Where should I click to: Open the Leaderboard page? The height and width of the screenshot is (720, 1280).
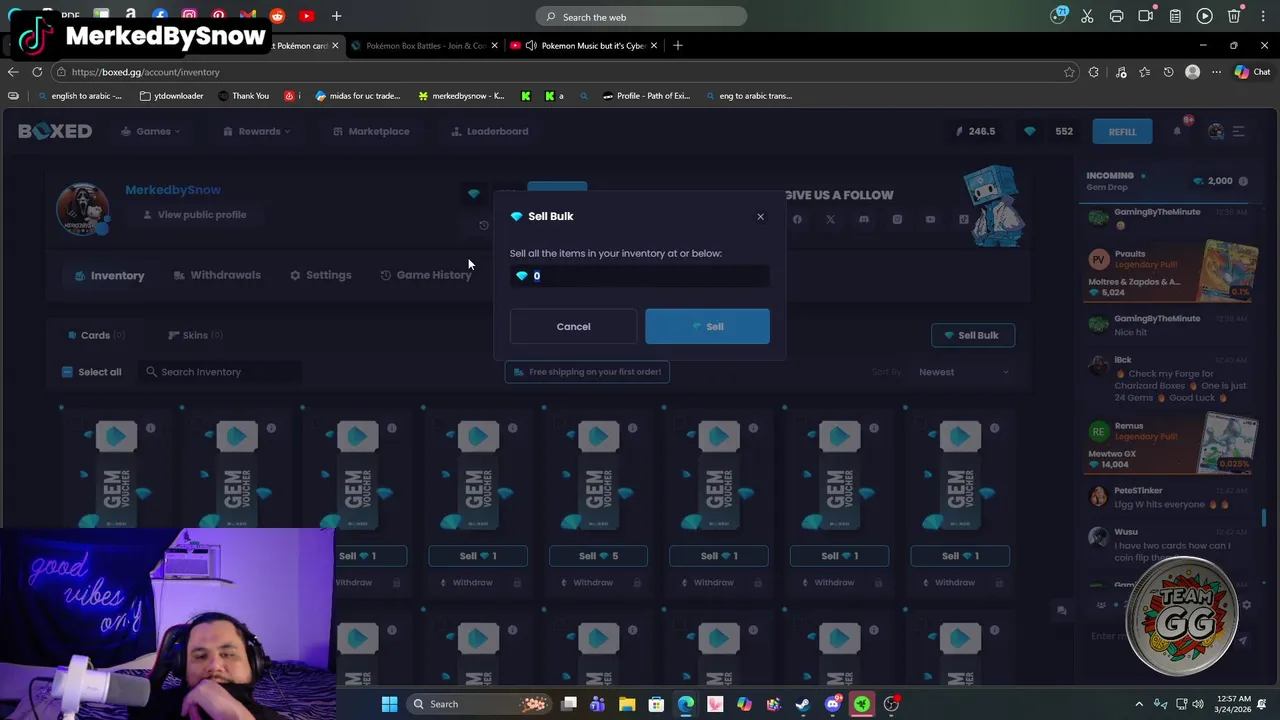tap(490, 131)
